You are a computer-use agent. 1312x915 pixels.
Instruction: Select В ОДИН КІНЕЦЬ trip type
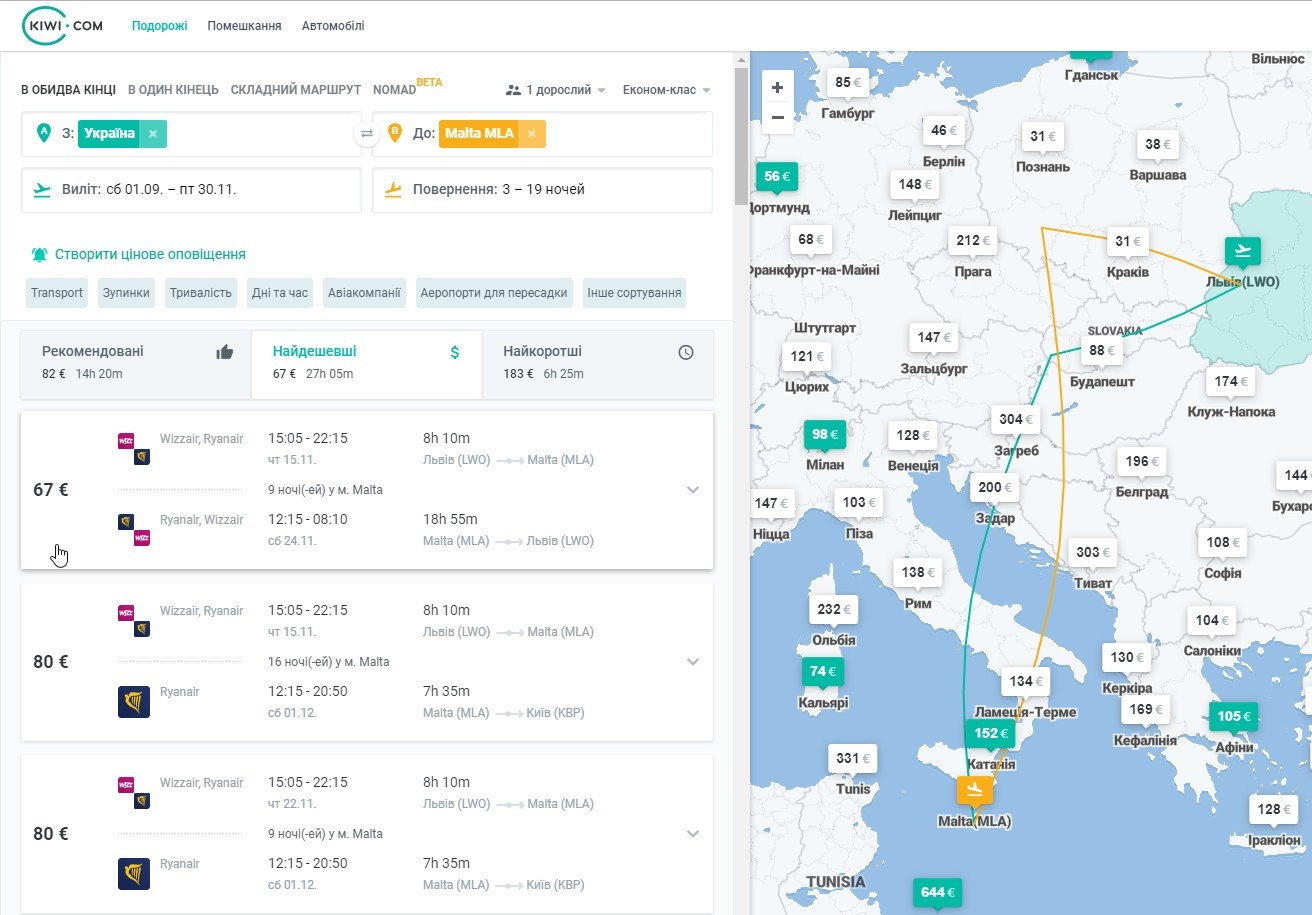(173, 90)
